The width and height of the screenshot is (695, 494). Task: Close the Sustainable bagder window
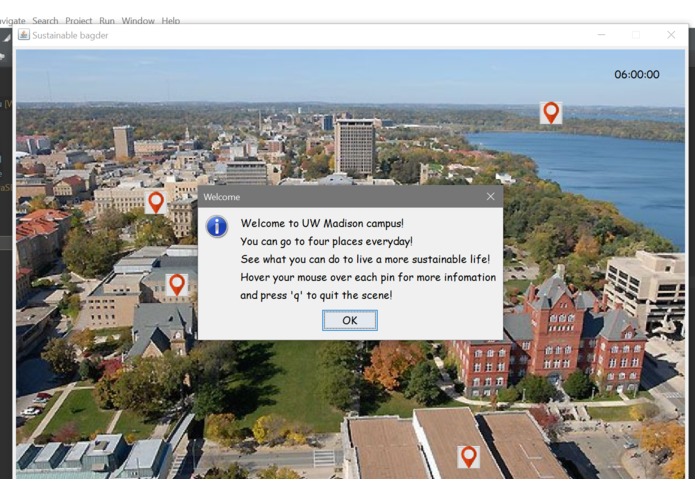pos(671,35)
